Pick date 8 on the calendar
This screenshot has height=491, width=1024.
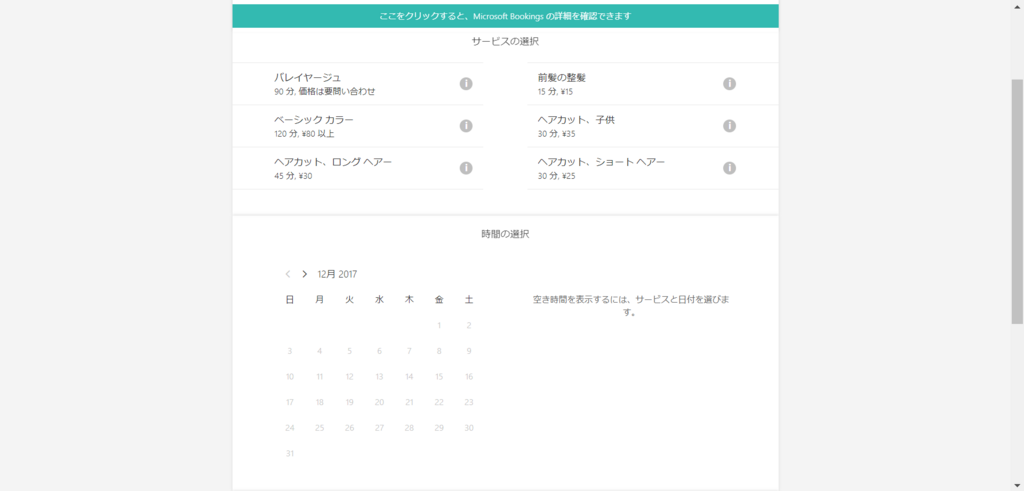pos(439,351)
